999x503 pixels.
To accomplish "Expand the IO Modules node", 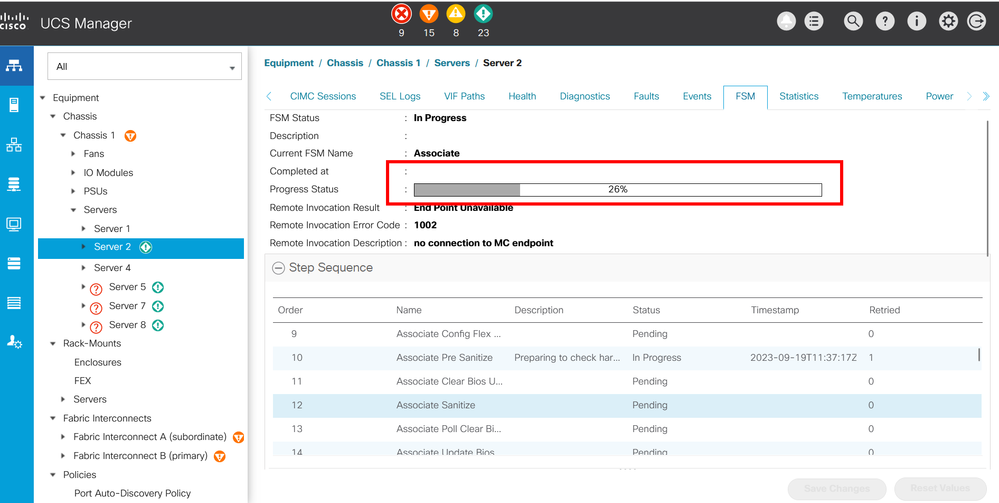I will 73,173.
